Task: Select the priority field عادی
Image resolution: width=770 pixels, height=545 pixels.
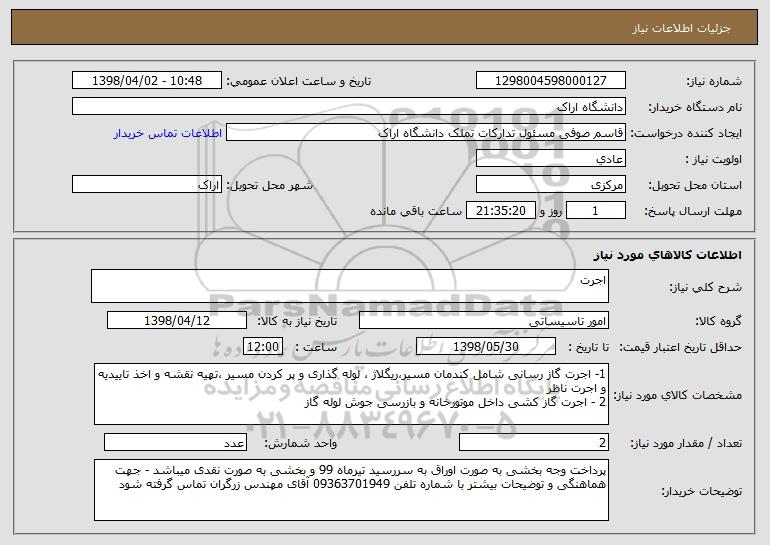Action: (x=550, y=159)
